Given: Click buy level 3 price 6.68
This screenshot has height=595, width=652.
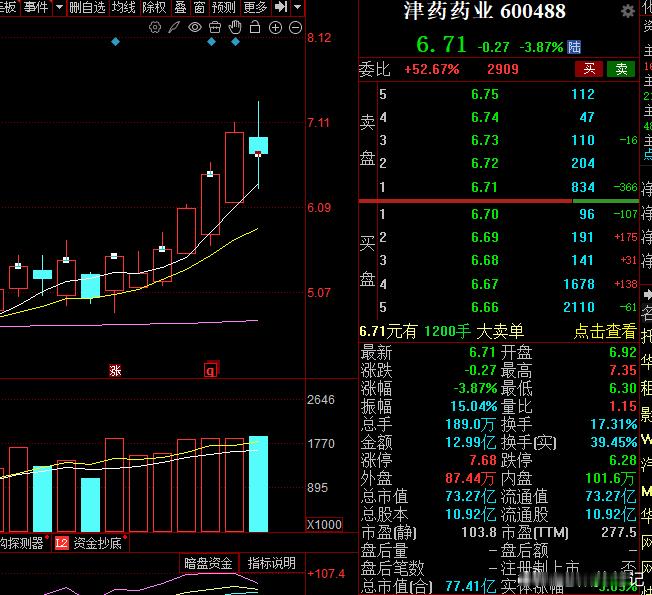Looking at the screenshot, I should tap(484, 260).
